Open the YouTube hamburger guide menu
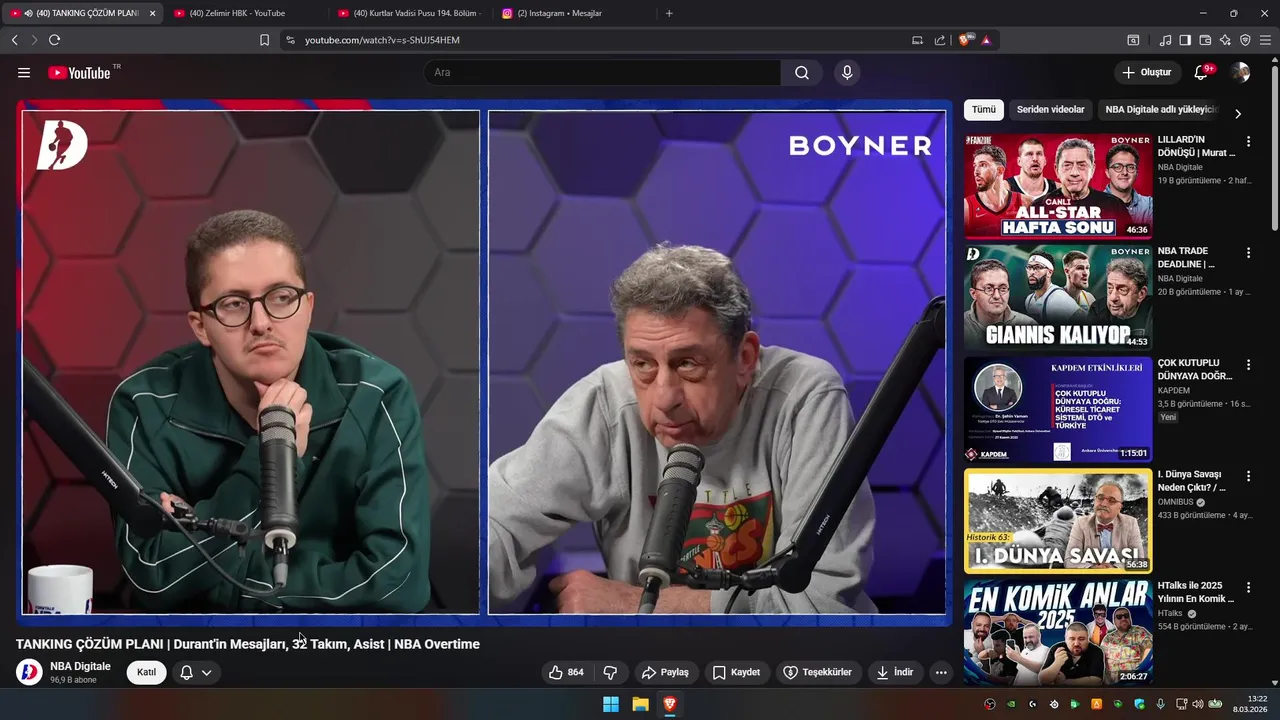Screen dimensions: 1280x720 click(x=24, y=72)
